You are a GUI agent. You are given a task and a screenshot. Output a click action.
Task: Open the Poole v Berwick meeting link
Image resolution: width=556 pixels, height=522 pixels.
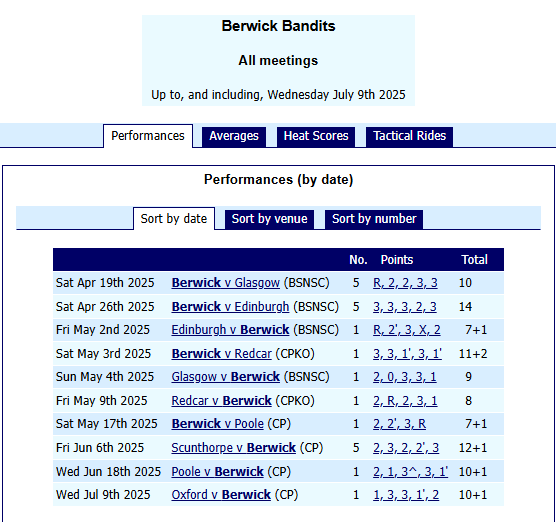pos(218,472)
